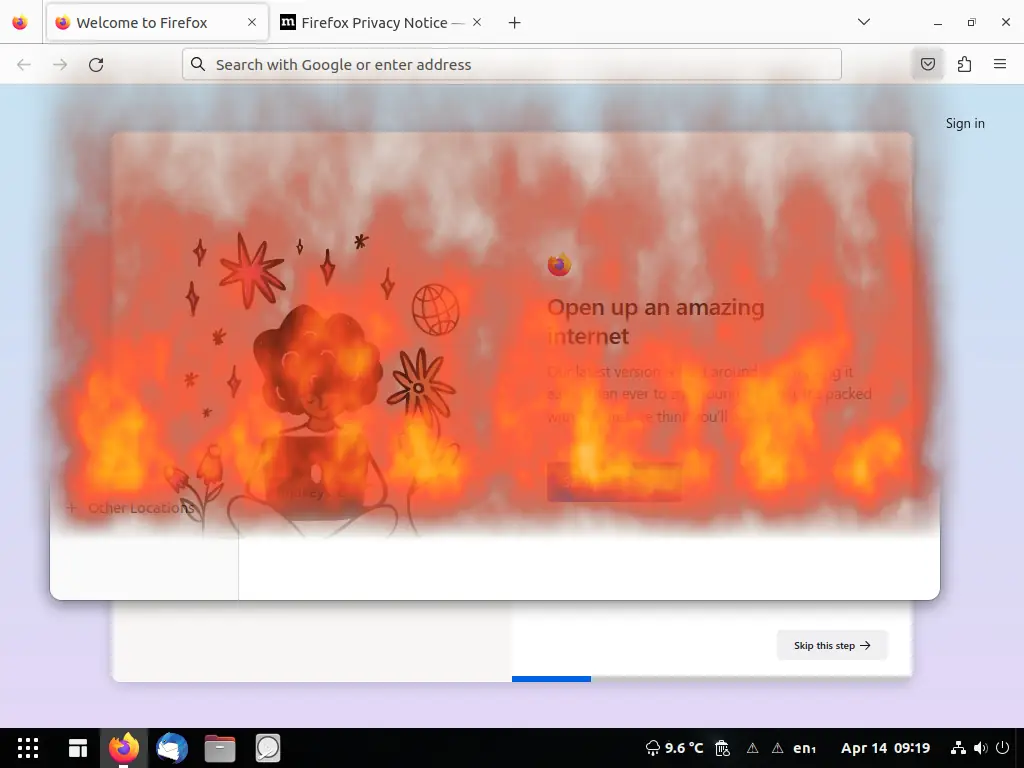This screenshot has height=768, width=1024.
Task: Switch to the Welcome to Firefox tab
Action: [x=157, y=22]
